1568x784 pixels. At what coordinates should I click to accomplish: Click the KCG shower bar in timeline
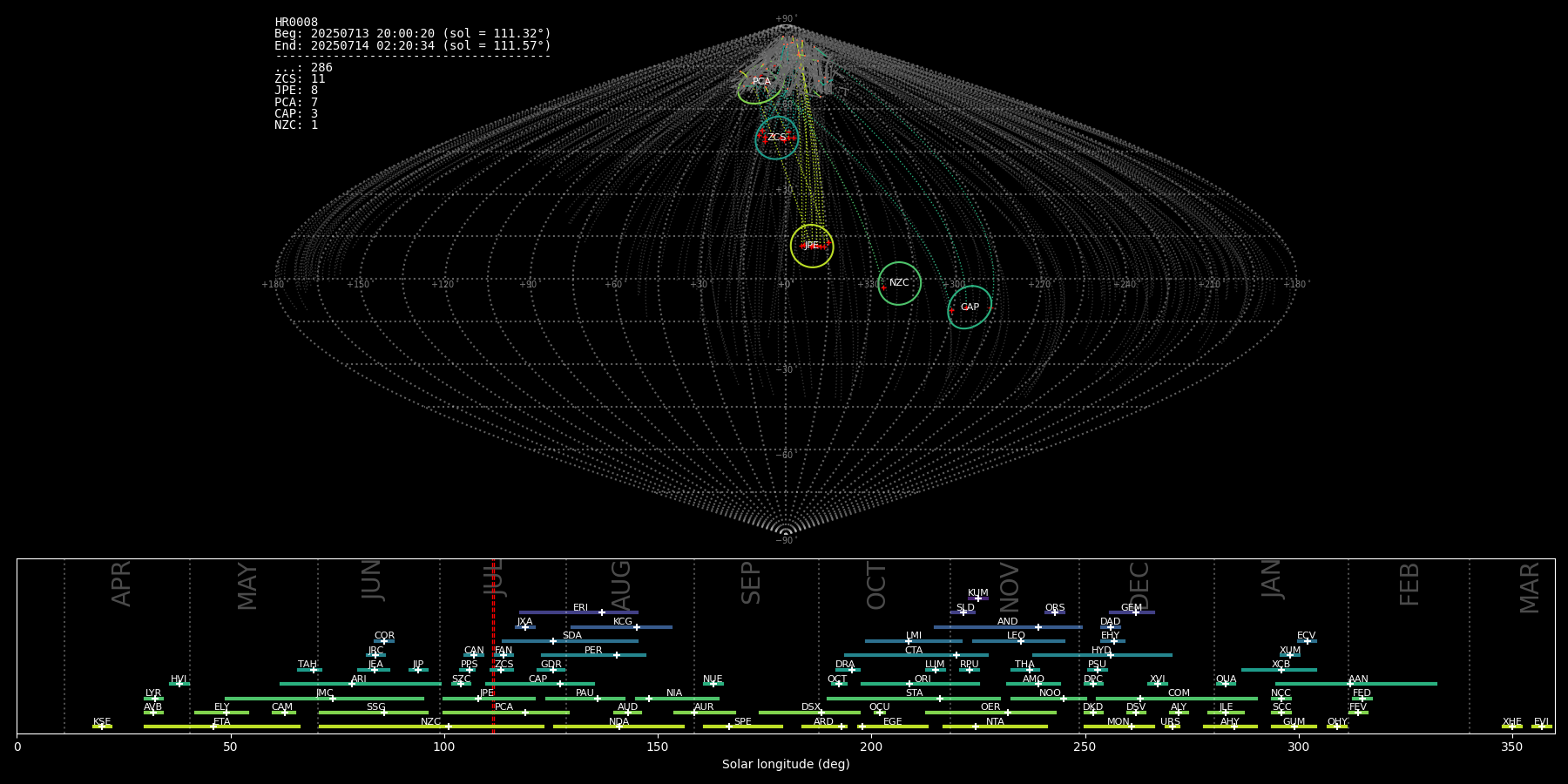[621, 627]
